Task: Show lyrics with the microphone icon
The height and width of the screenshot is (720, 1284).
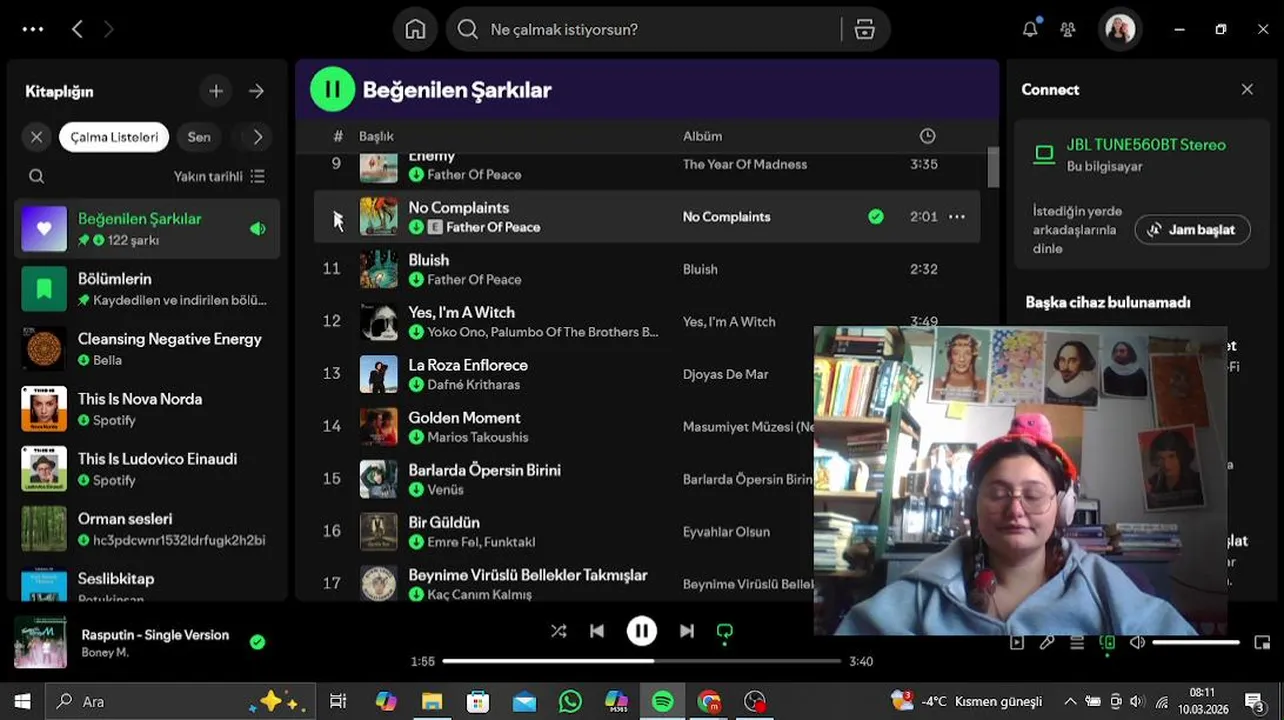Action: click(1047, 643)
